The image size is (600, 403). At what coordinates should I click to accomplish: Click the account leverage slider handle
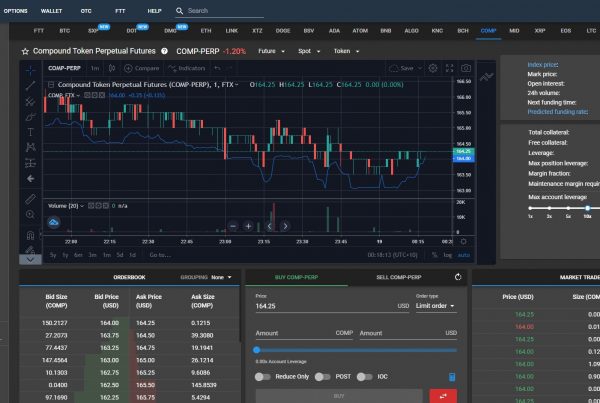(x=258, y=349)
